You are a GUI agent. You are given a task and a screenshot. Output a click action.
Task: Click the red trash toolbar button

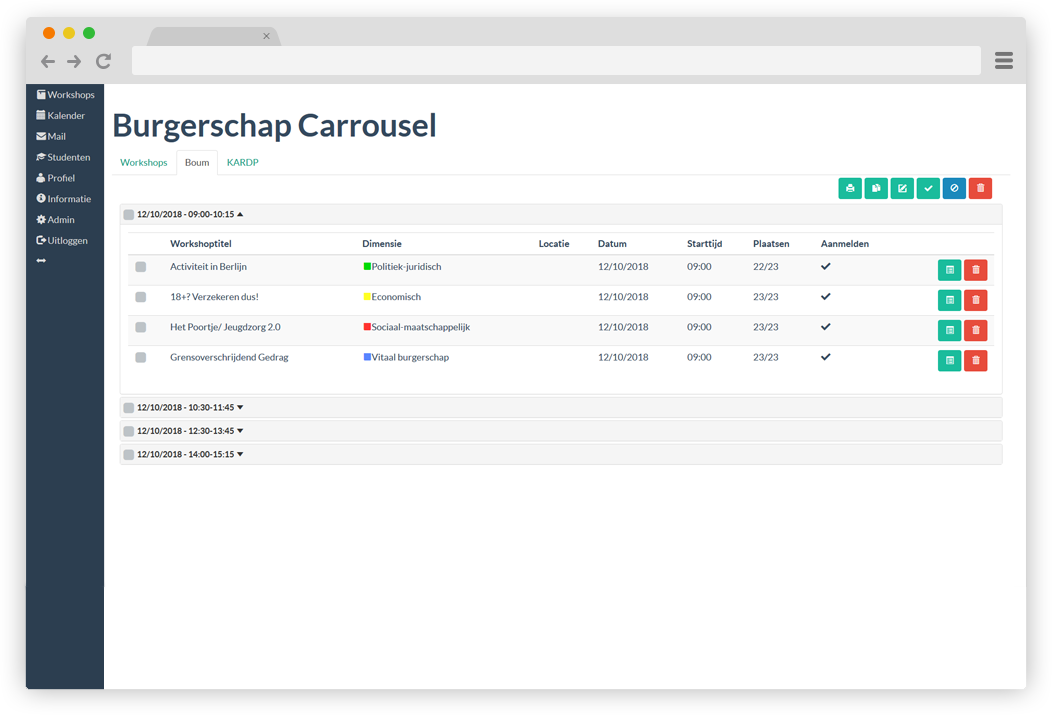coord(980,188)
